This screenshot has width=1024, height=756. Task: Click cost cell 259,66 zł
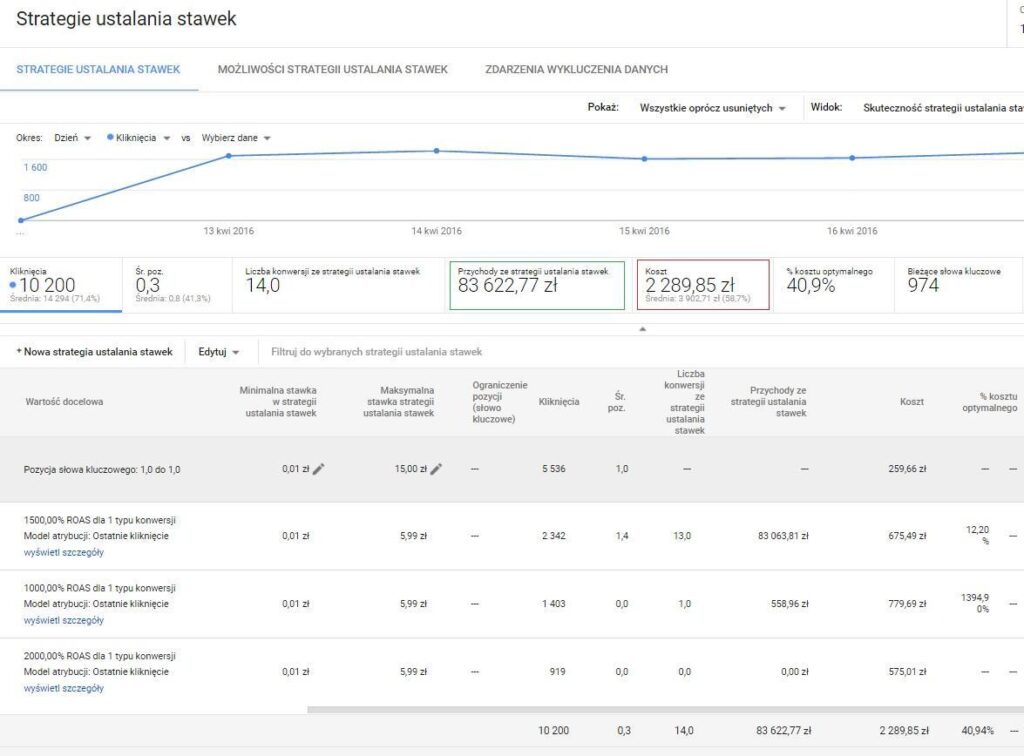coord(907,469)
